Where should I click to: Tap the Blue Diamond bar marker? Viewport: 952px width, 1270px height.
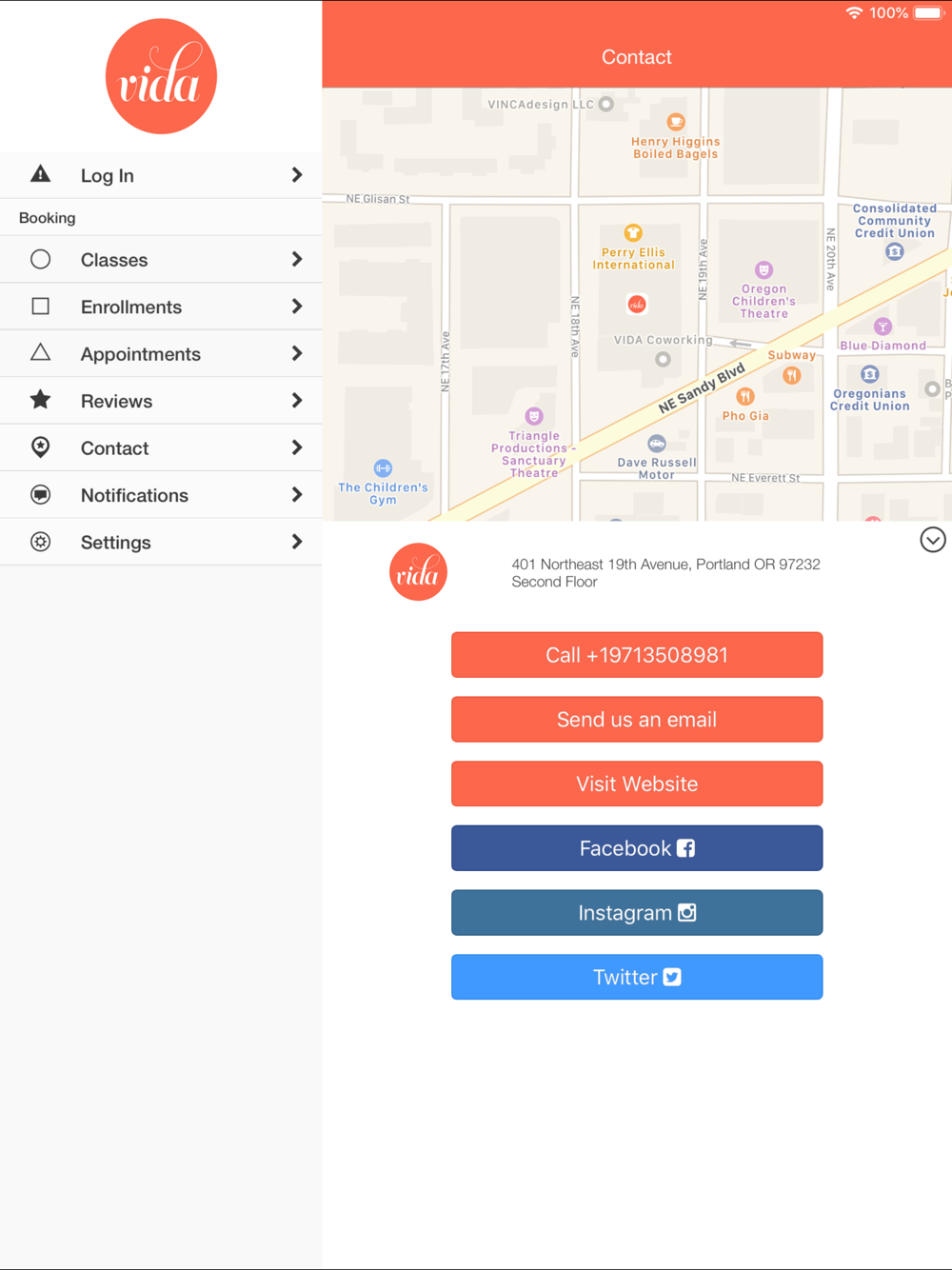pos(883,327)
